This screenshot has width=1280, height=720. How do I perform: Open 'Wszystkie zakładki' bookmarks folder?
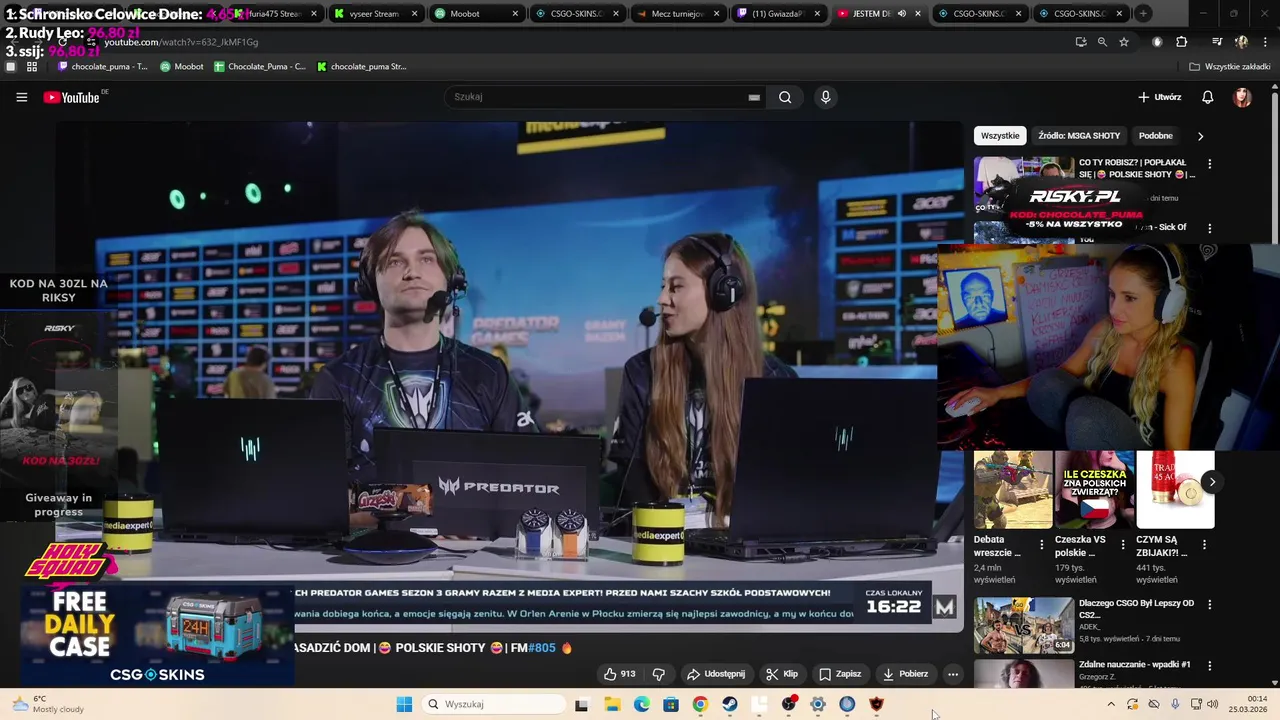point(1229,67)
